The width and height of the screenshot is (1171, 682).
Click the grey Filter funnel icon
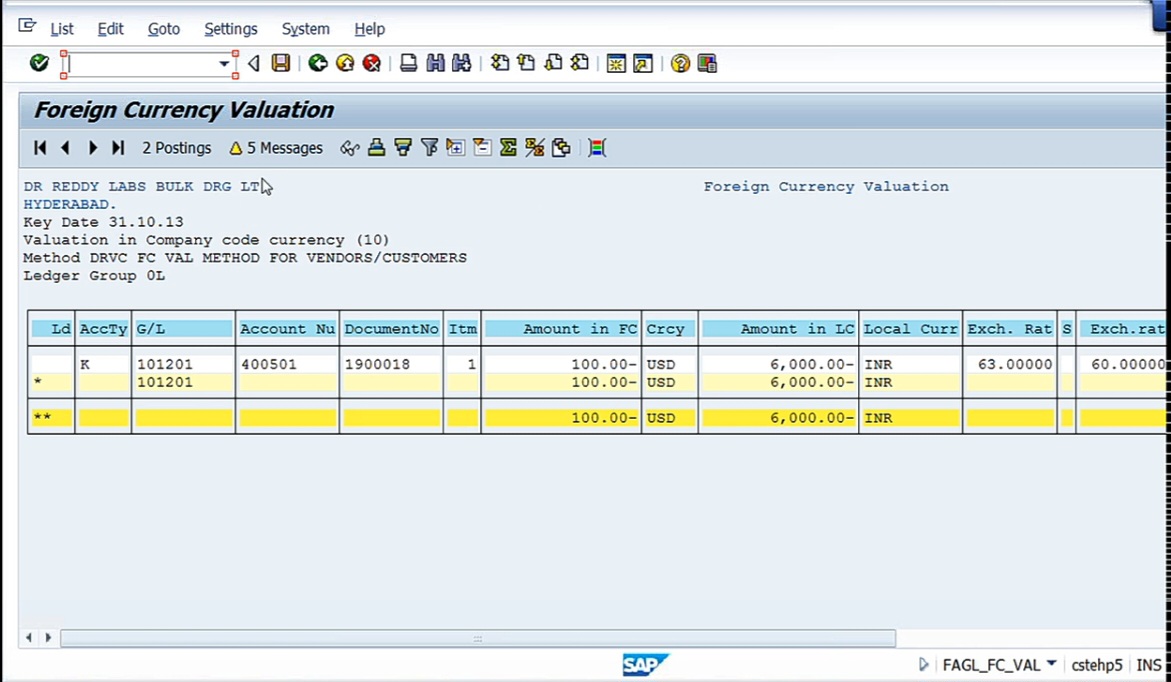(429, 148)
